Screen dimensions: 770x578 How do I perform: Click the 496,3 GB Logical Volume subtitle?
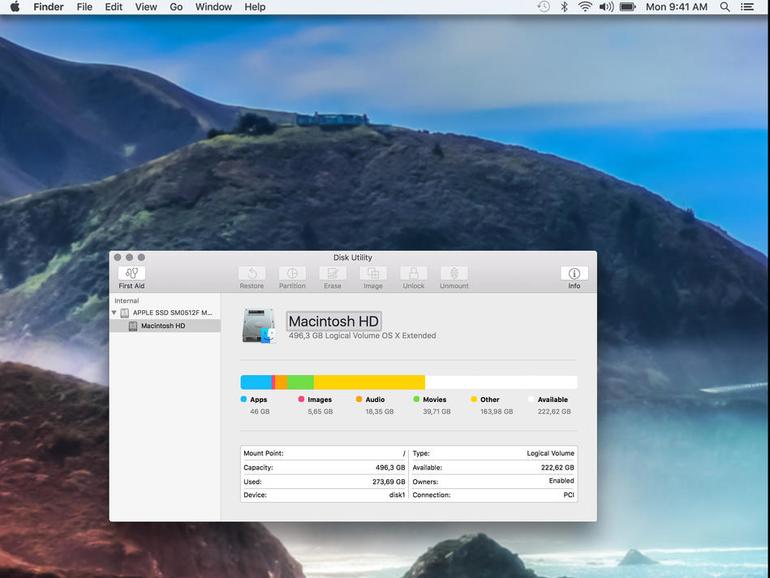[362, 335]
